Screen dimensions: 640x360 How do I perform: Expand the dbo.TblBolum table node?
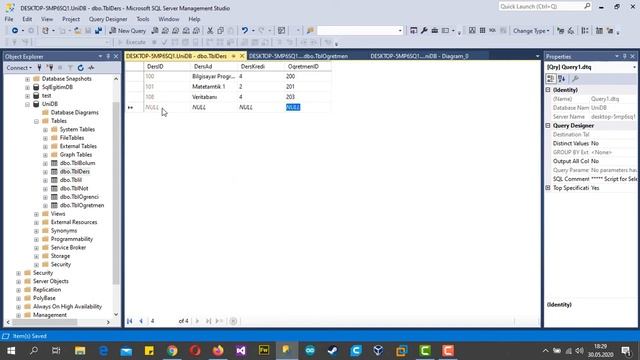click(x=45, y=163)
